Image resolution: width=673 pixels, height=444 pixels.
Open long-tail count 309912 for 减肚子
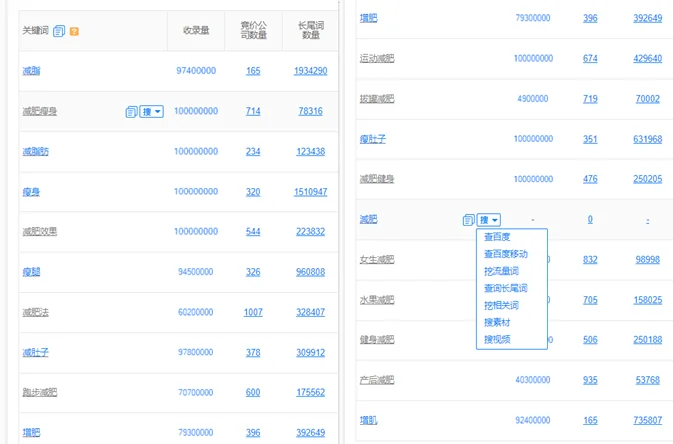310,353
